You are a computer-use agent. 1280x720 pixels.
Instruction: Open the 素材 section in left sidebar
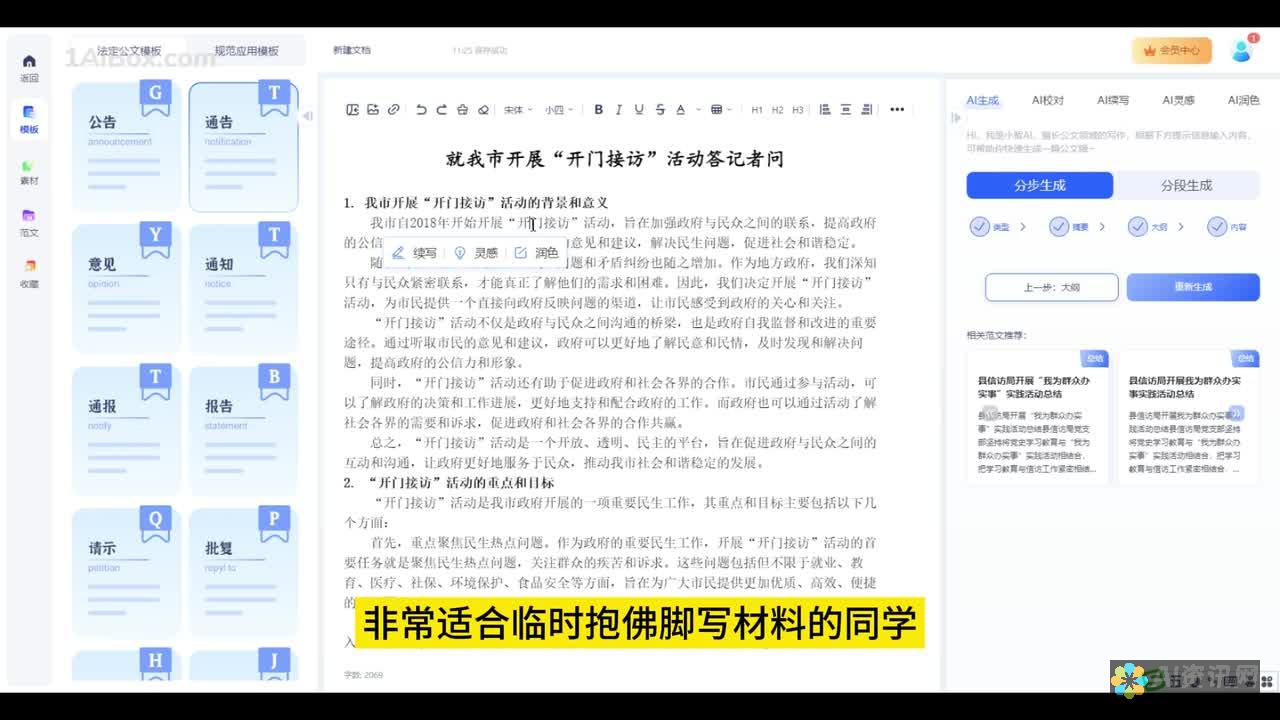(x=29, y=172)
